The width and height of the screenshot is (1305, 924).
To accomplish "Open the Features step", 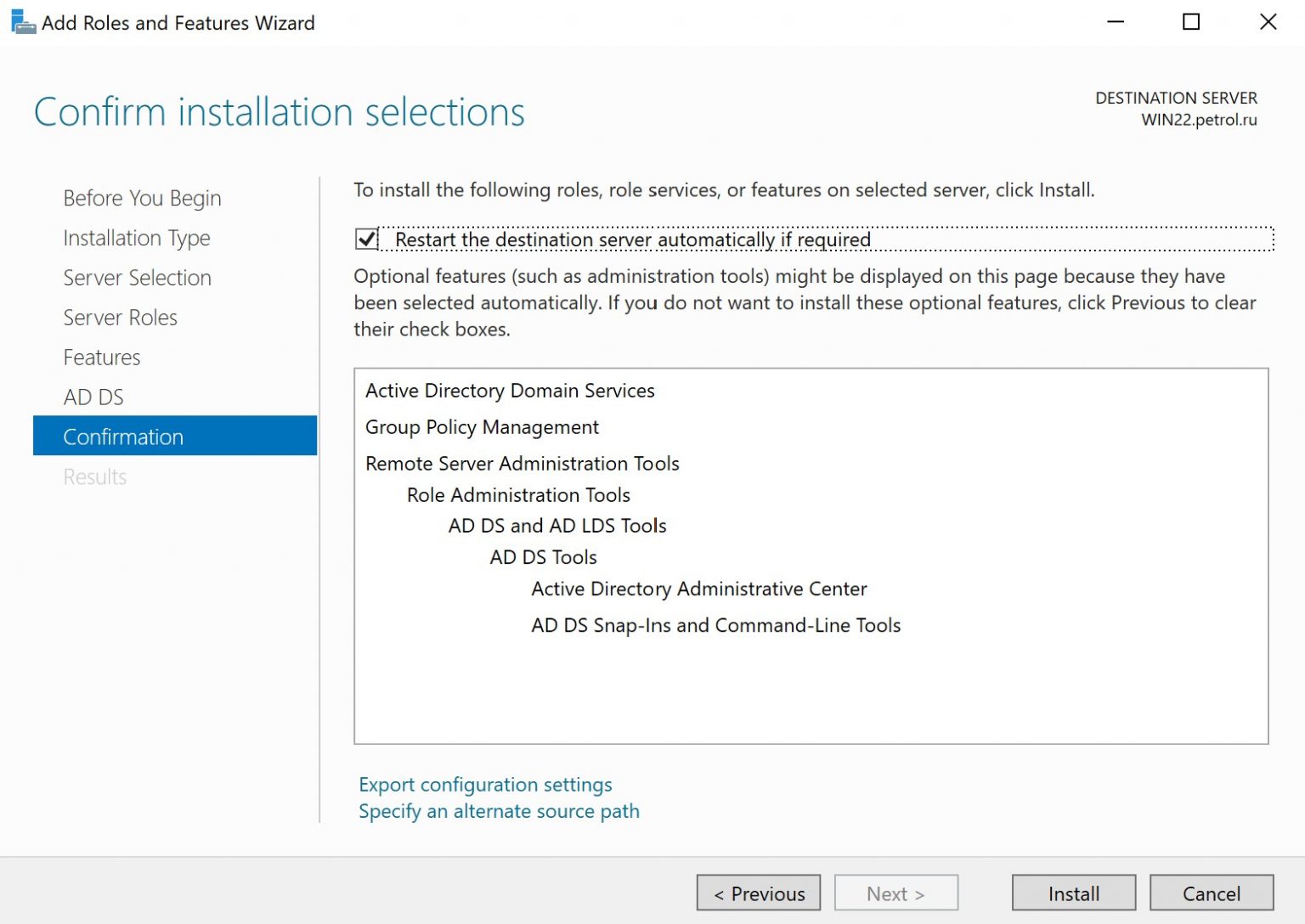I will tap(101, 358).
